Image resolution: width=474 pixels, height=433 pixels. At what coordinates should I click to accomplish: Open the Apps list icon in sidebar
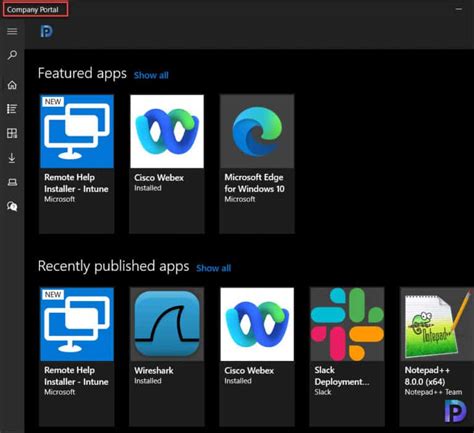pyautogui.click(x=12, y=109)
